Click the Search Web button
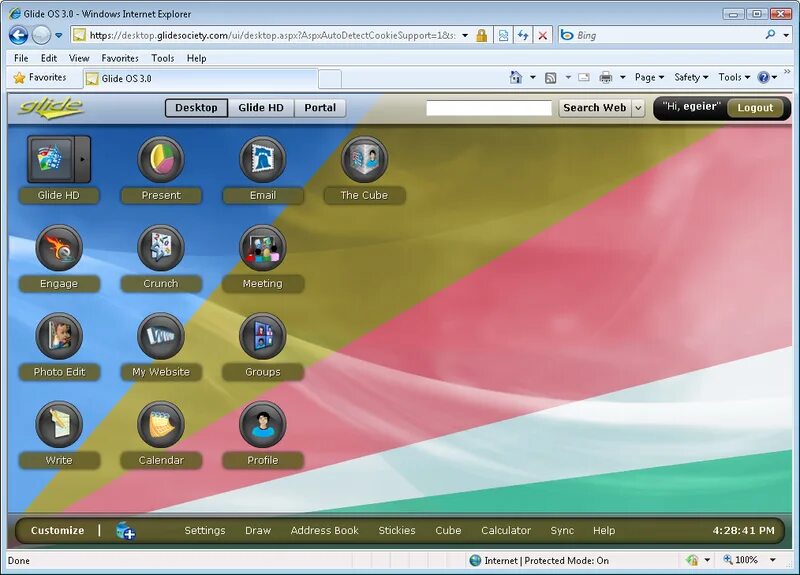The width and height of the screenshot is (800, 575). click(594, 108)
